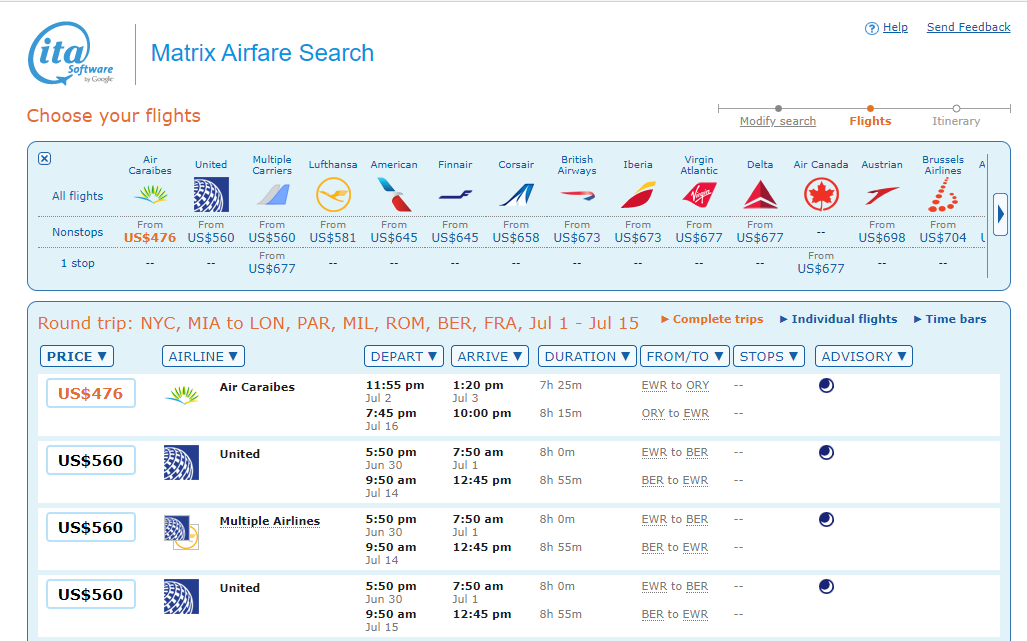Click EWR to ORY route text
The image size is (1027, 641).
(675, 386)
